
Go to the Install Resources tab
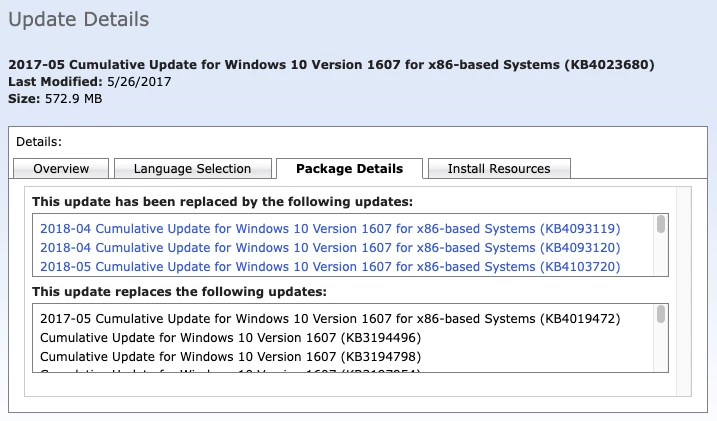tap(498, 169)
